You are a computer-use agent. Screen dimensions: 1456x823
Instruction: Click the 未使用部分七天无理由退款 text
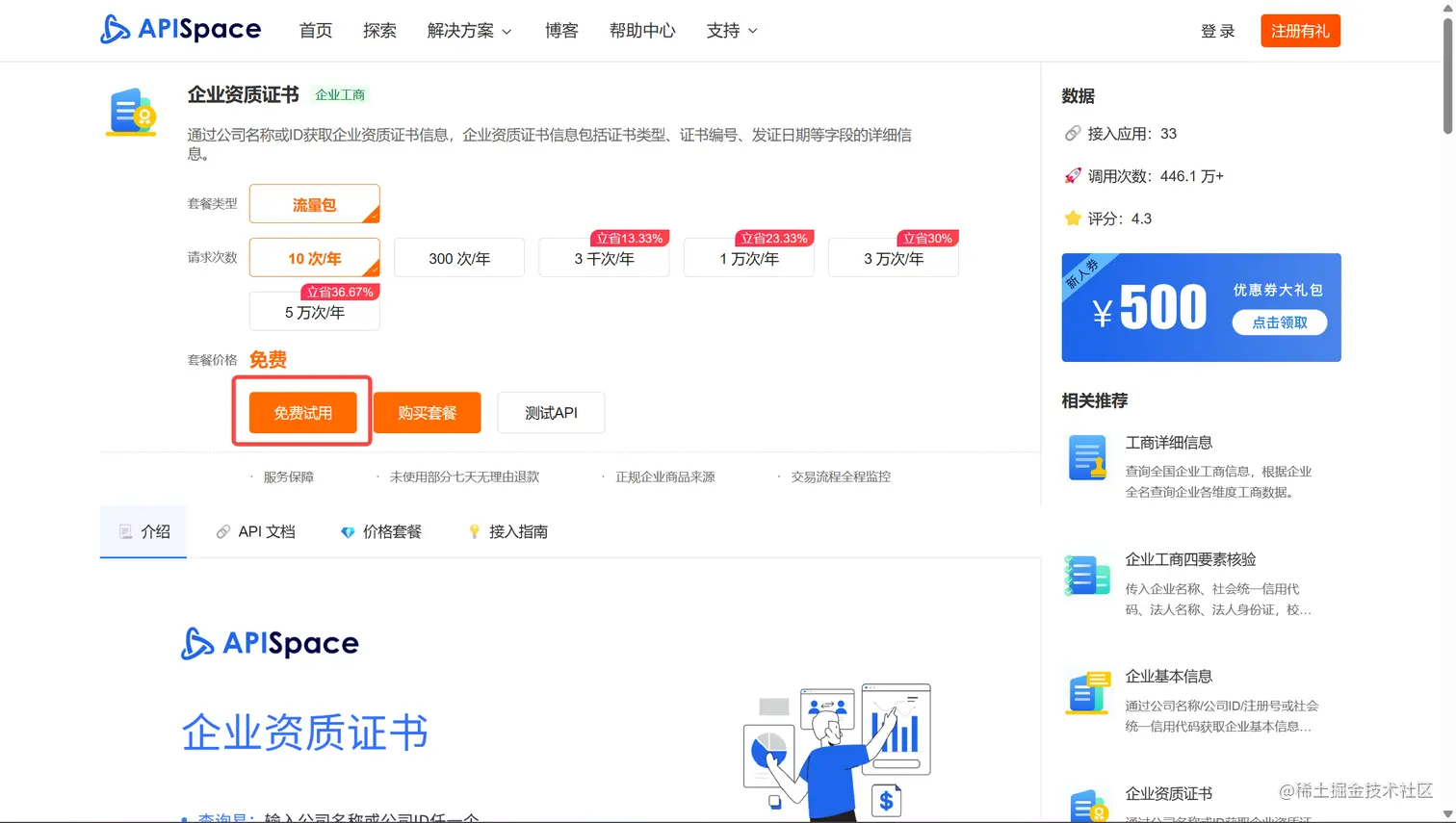click(x=464, y=476)
